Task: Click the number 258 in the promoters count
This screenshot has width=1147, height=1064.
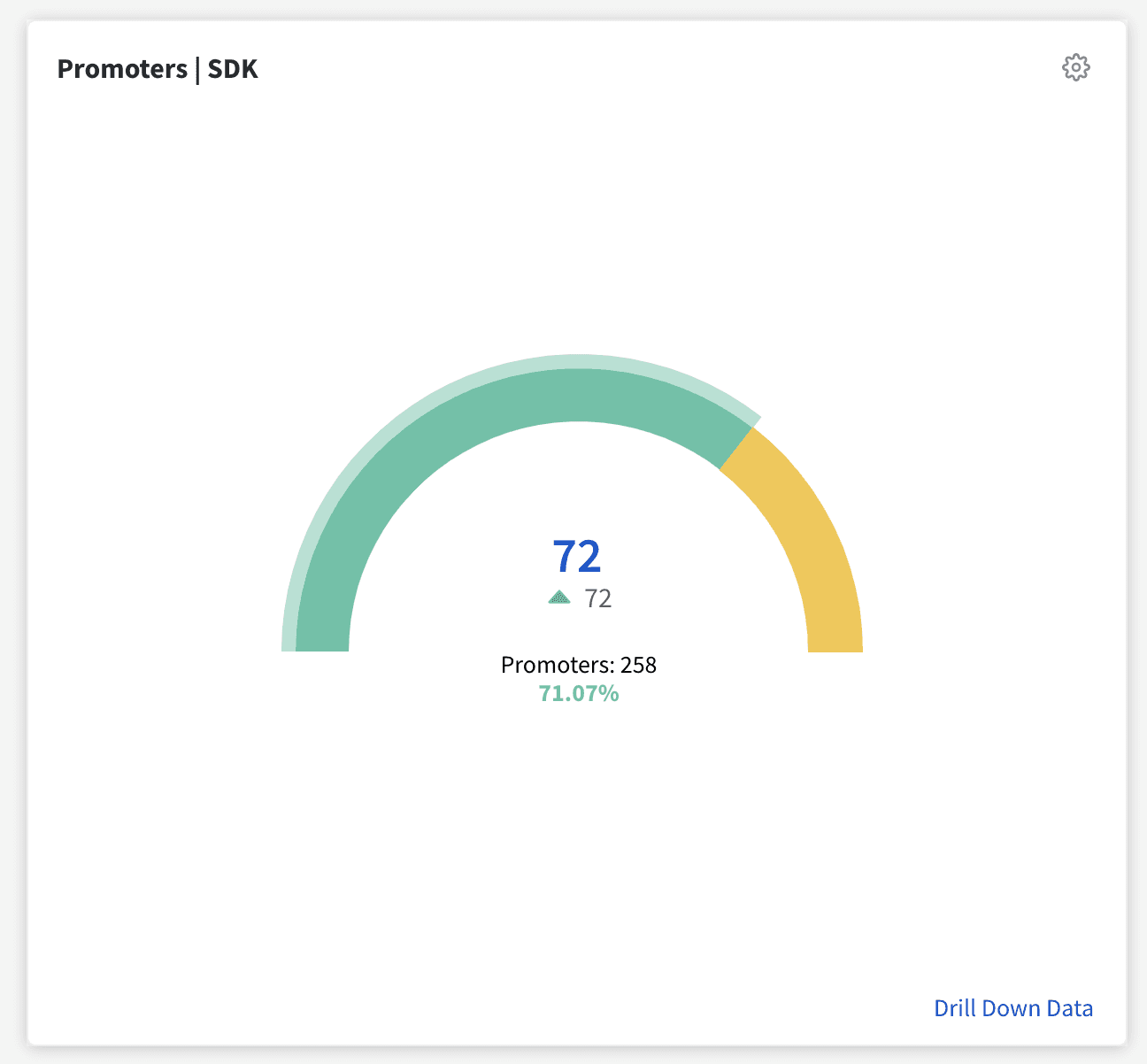Action: (638, 665)
